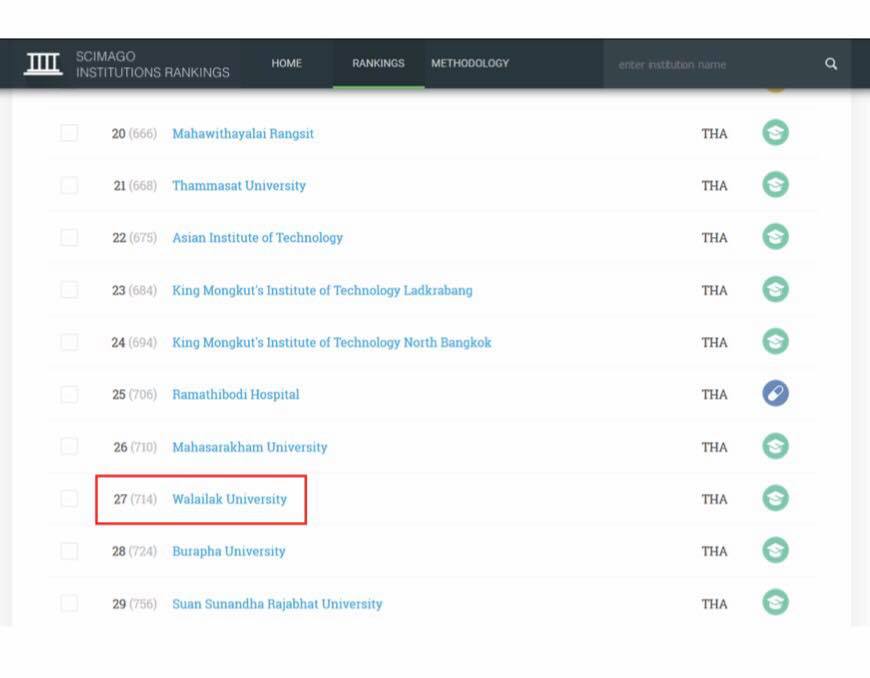Select the checkbox next to Walailak University
870x678 pixels.
click(x=69, y=498)
